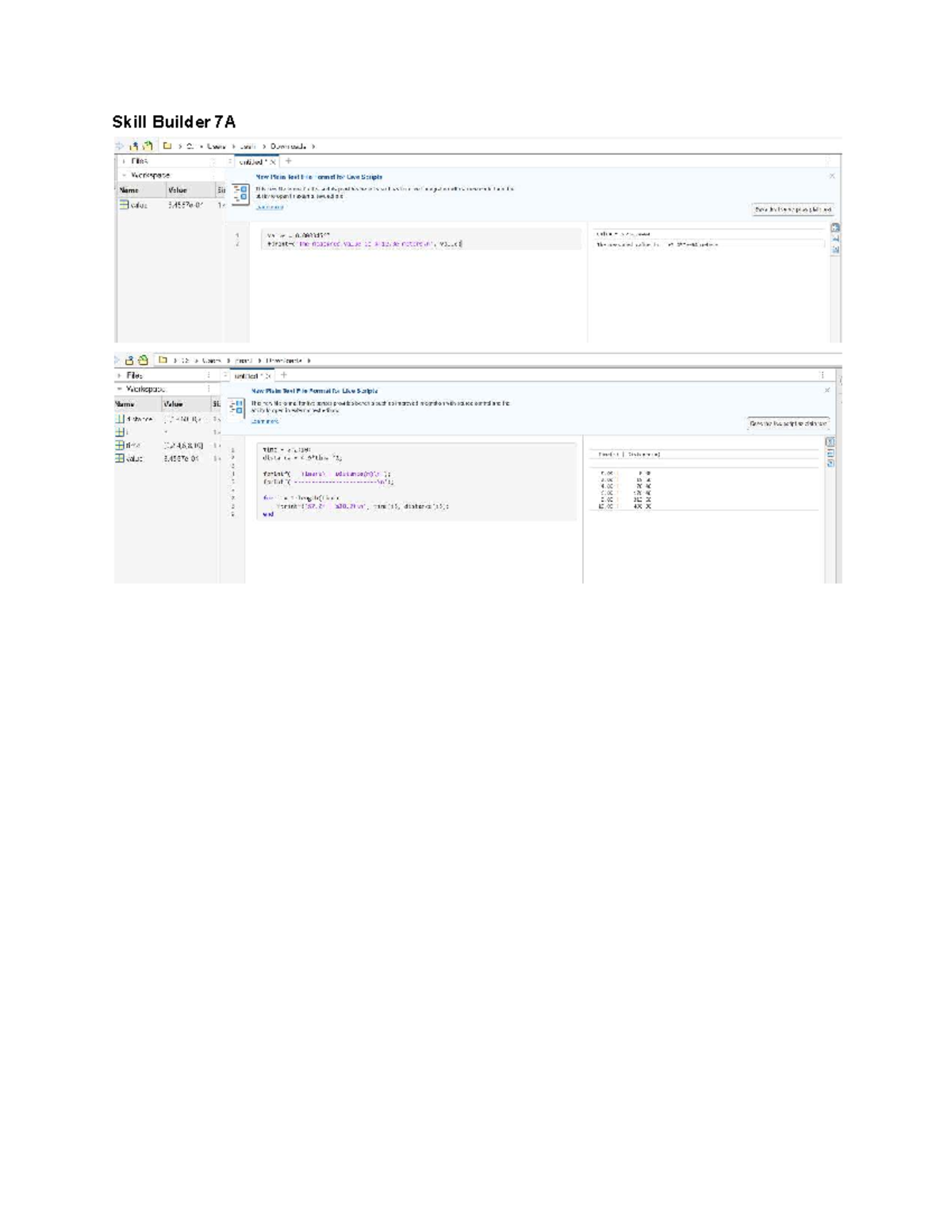This screenshot has height=1232, width=952.
Task: Select the i variable in lower workspace
Action: 121,432
